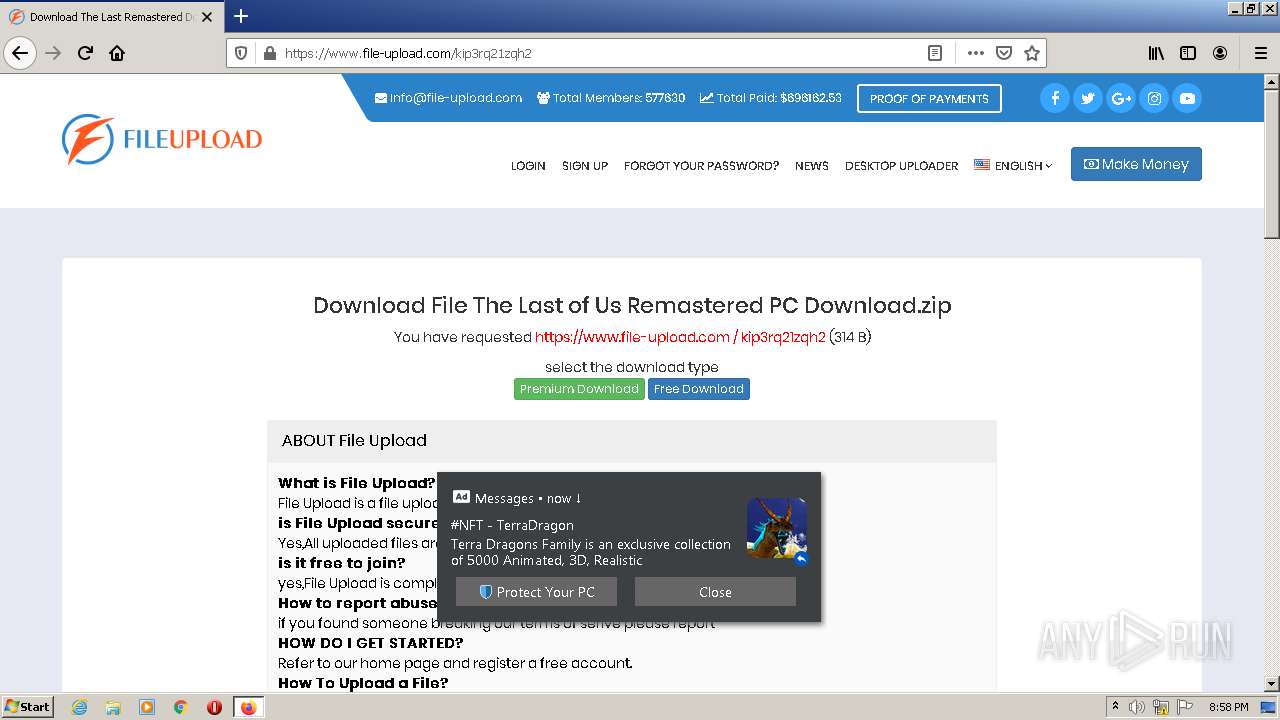Viewport: 1280px width, 720px height.
Task: Open YouTube social icon
Action: tap(1187, 98)
